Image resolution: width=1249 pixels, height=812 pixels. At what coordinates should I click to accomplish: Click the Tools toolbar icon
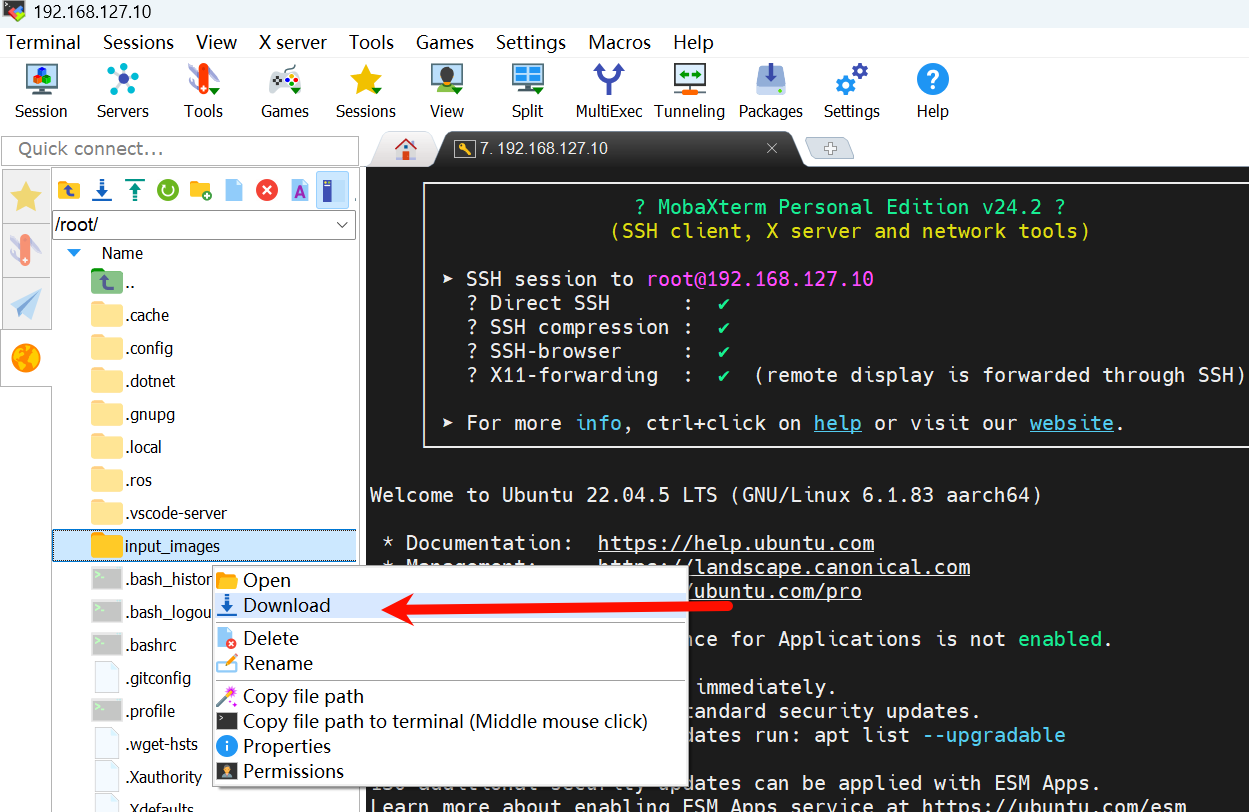click(x=203, y=91)
